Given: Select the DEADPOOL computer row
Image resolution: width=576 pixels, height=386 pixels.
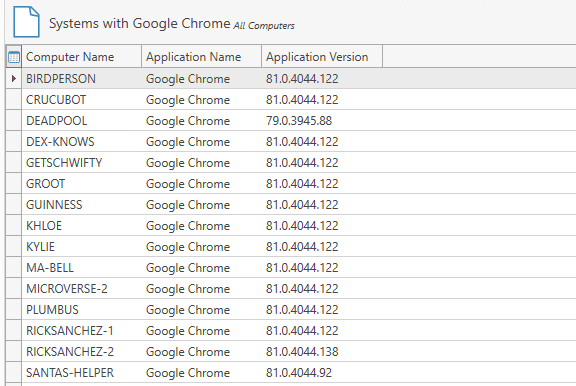Looking at the screenshot, I should tap(291, 120).
